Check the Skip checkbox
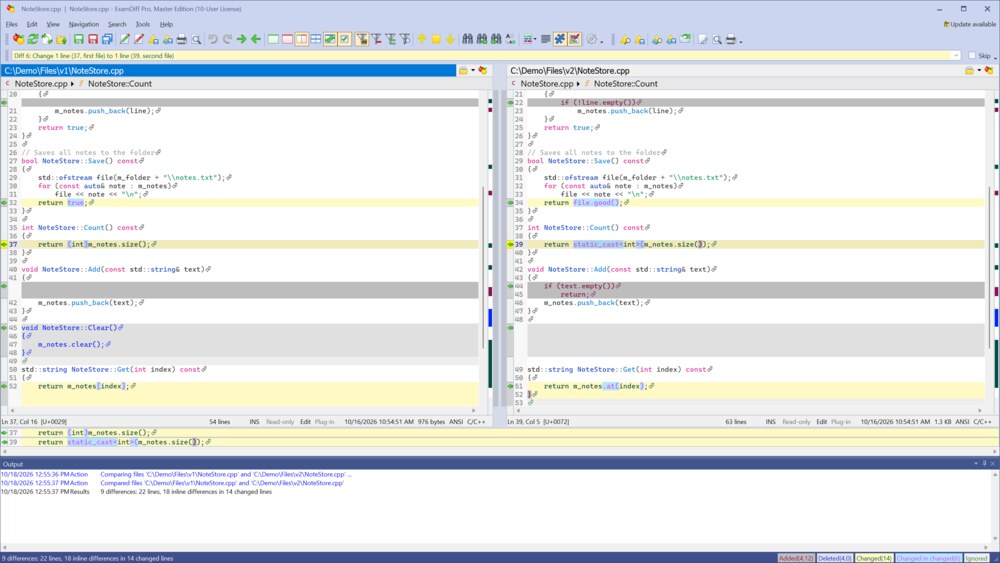Viewport: 1000px width, 563px height. [972, 55]
